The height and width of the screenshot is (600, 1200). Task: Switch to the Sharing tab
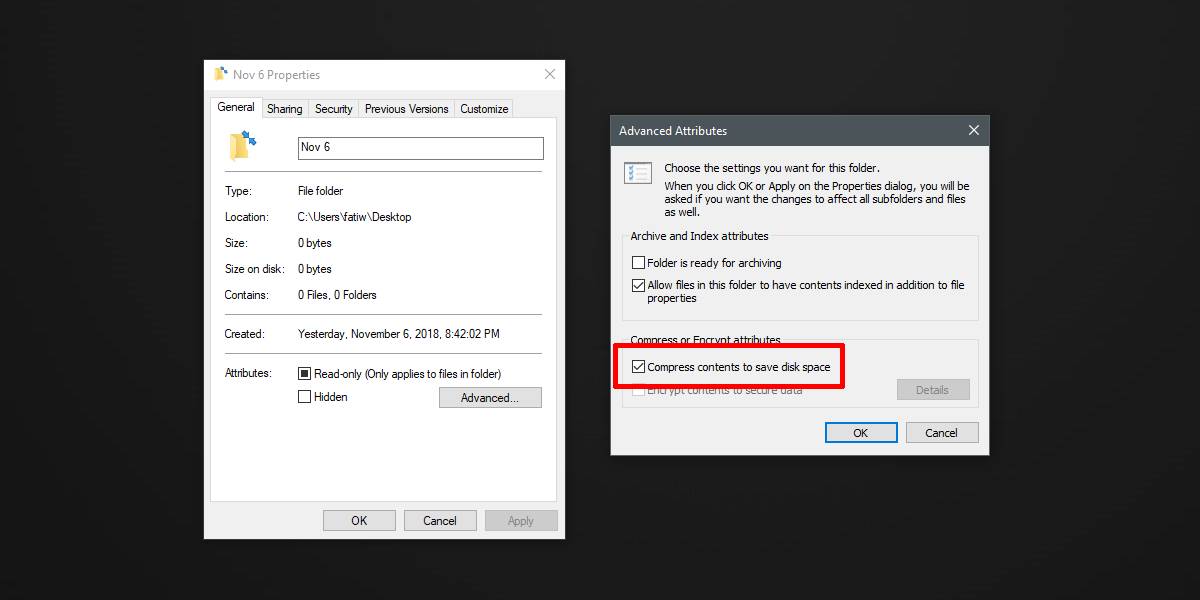point(284,108)
